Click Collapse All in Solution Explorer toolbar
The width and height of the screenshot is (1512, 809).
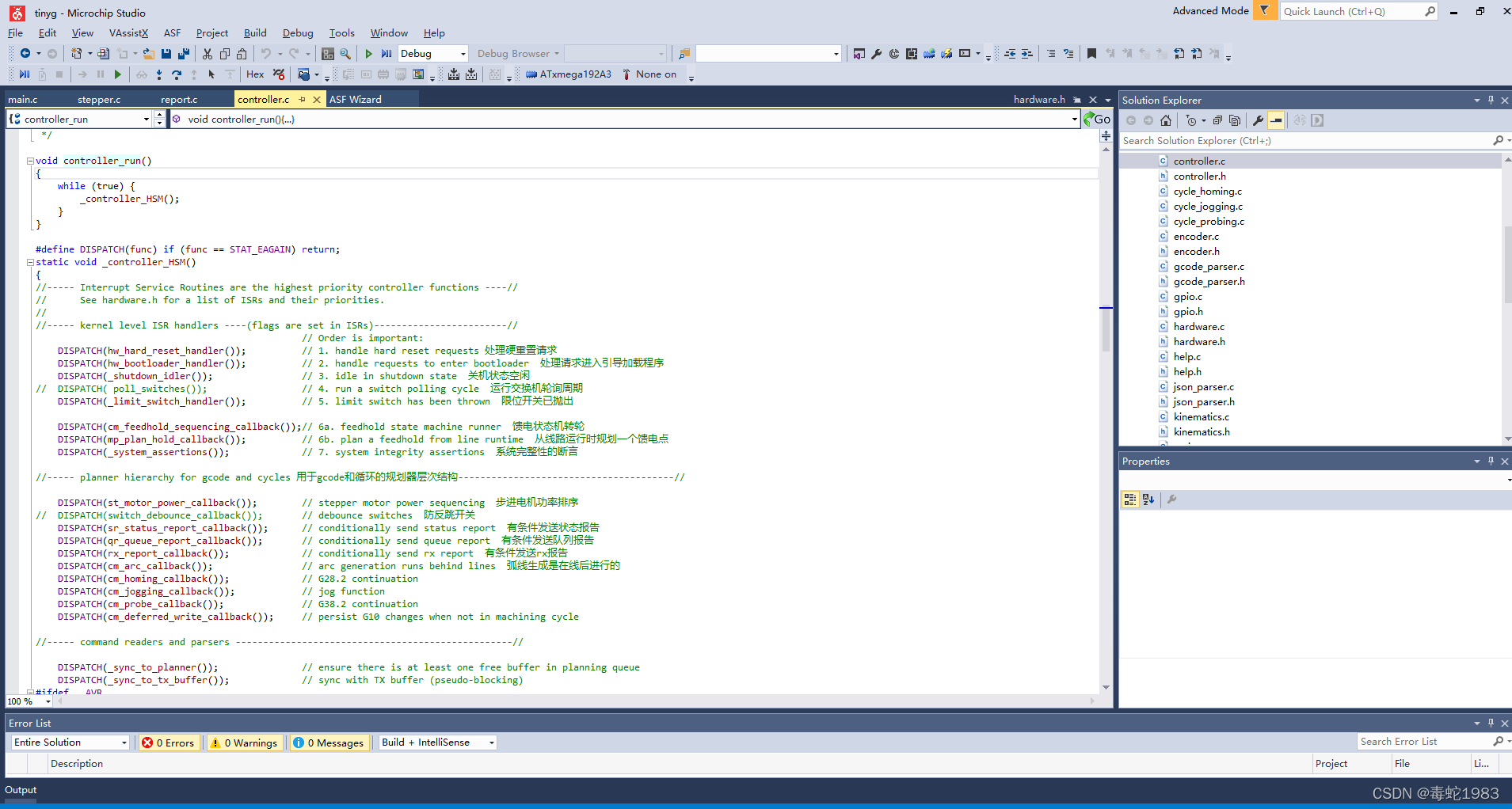coord(1218,120)
